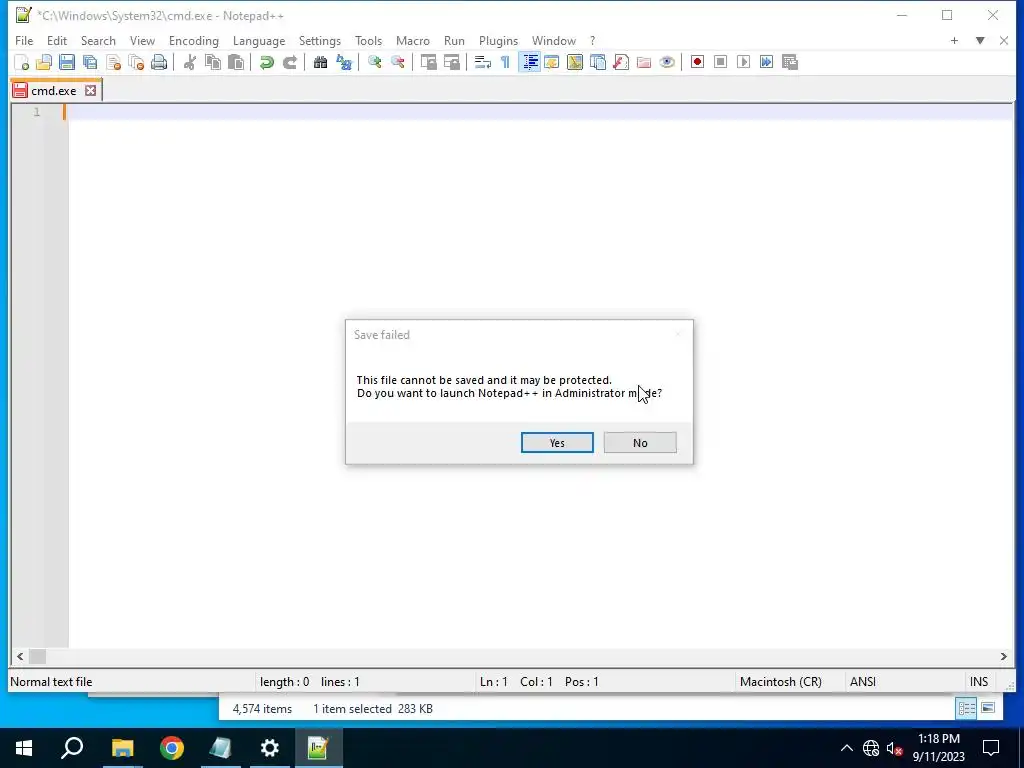Click 'Macintosh (CR)' in status bar
Image resolution: width=1024 pixels, height=768 pixels.
780,682
